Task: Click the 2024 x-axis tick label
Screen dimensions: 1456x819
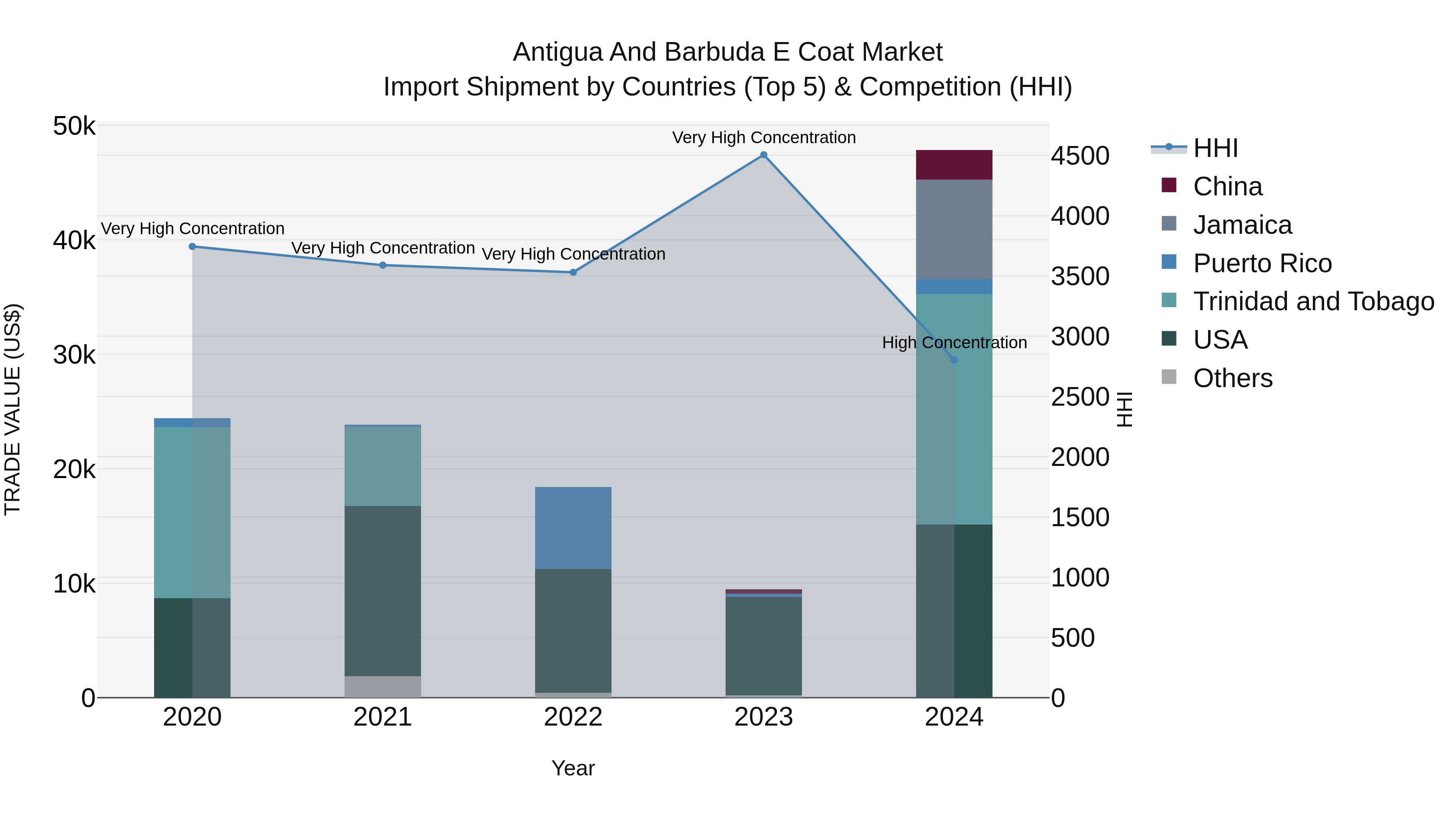Action: 954,717
